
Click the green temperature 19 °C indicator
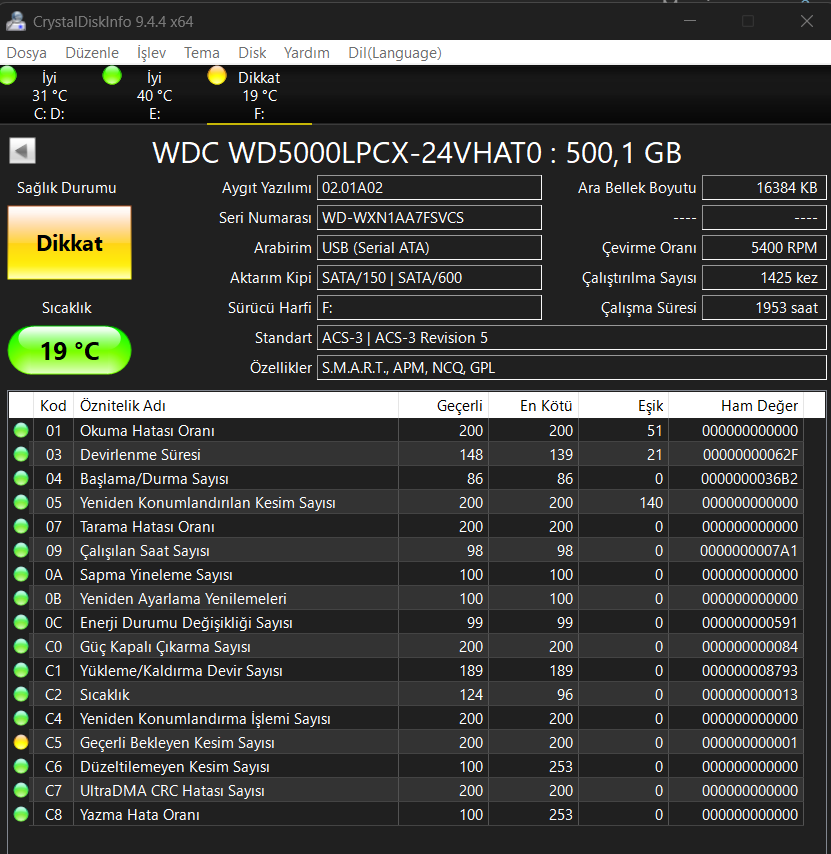(x=68, y=350)
